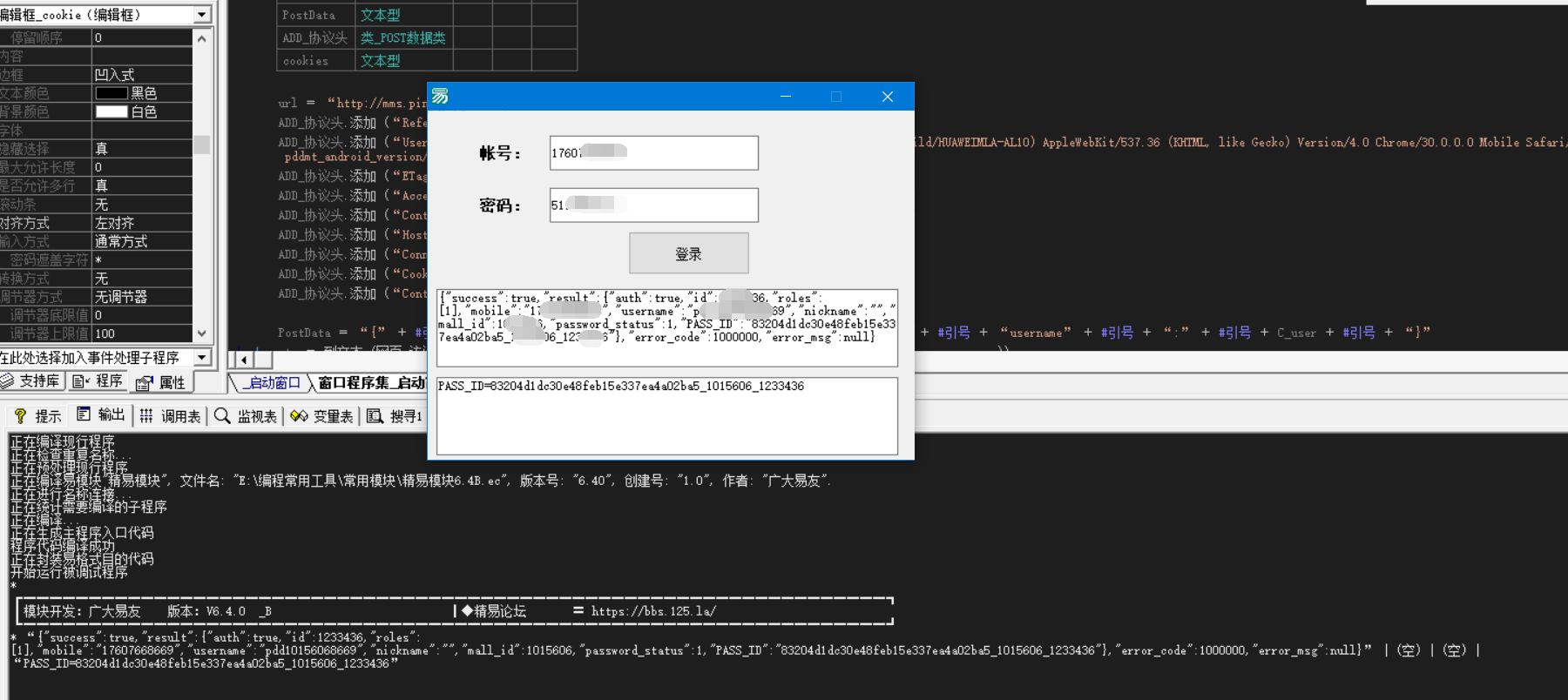Open the 支持库 support library tab
The image size is (1568, 700).
[x=31, y=381]
